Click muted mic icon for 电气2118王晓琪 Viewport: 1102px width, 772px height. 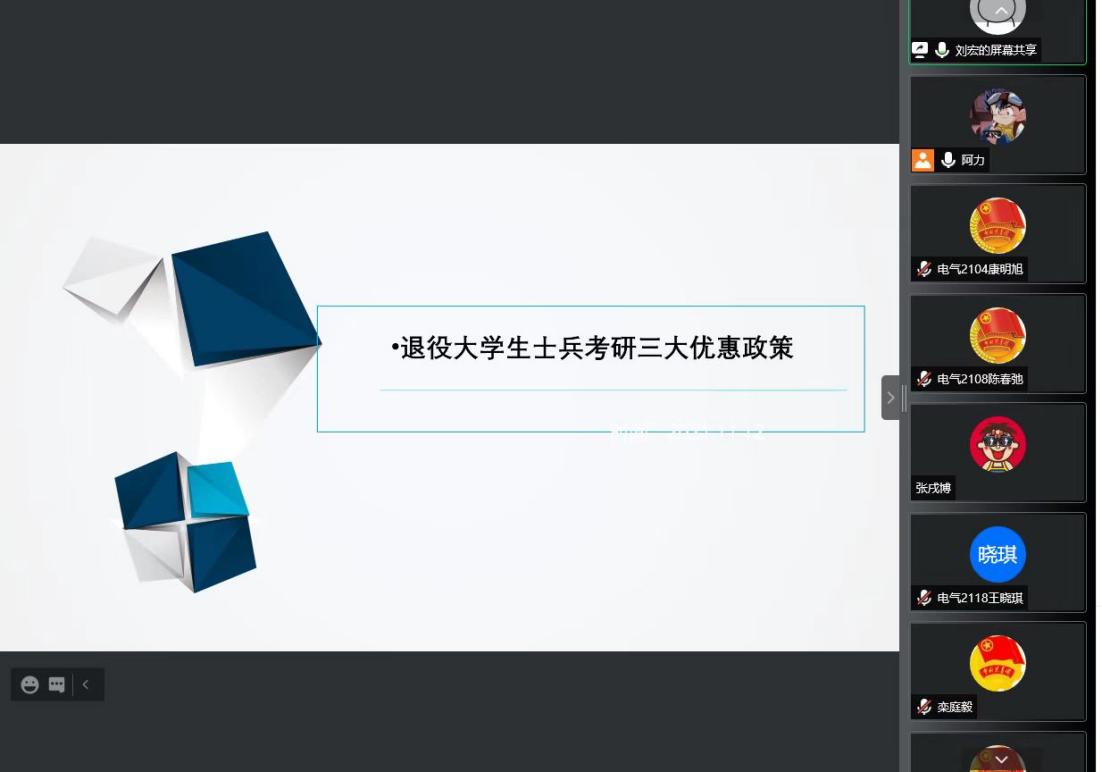click(x=924, y=598)
